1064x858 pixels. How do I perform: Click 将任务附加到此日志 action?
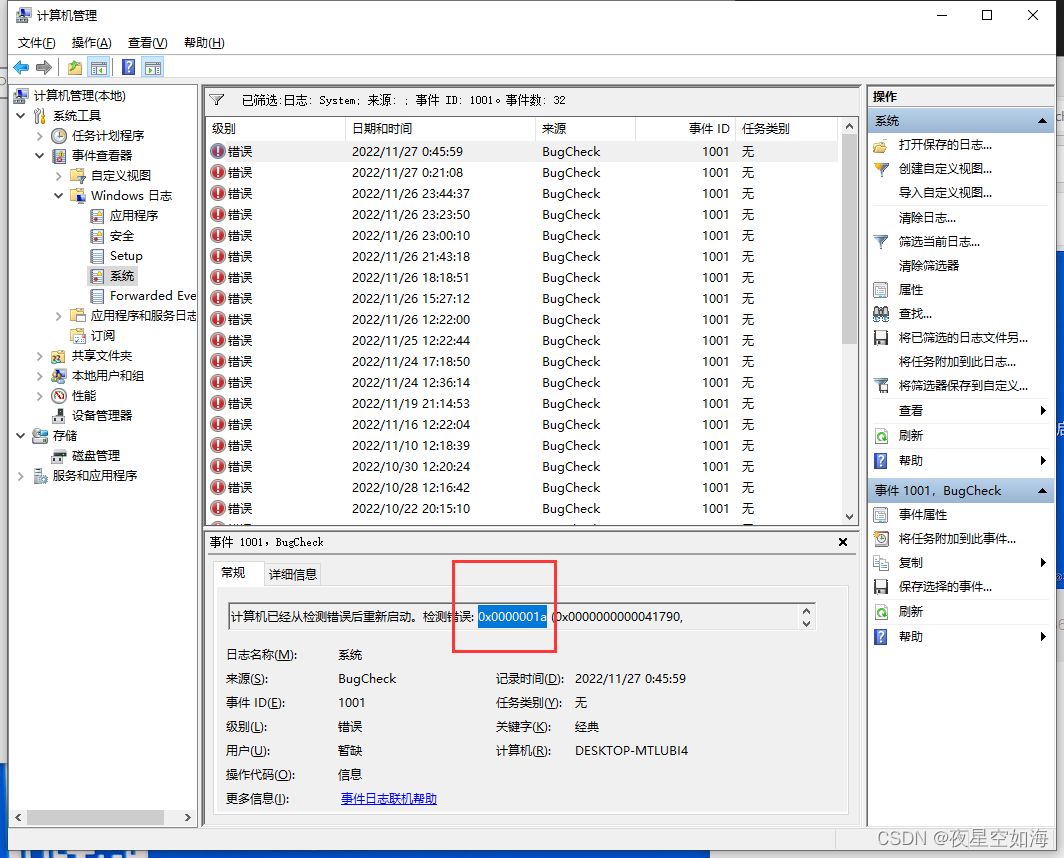pyautogui.click(x=957, y=362)
